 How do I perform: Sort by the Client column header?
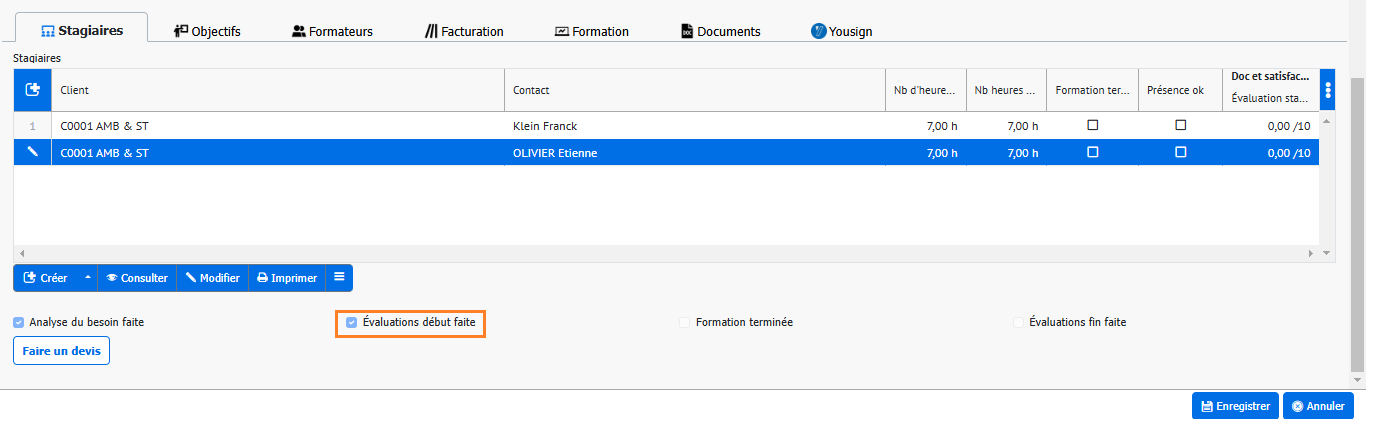pyautogui.click(x=278, y=90)
